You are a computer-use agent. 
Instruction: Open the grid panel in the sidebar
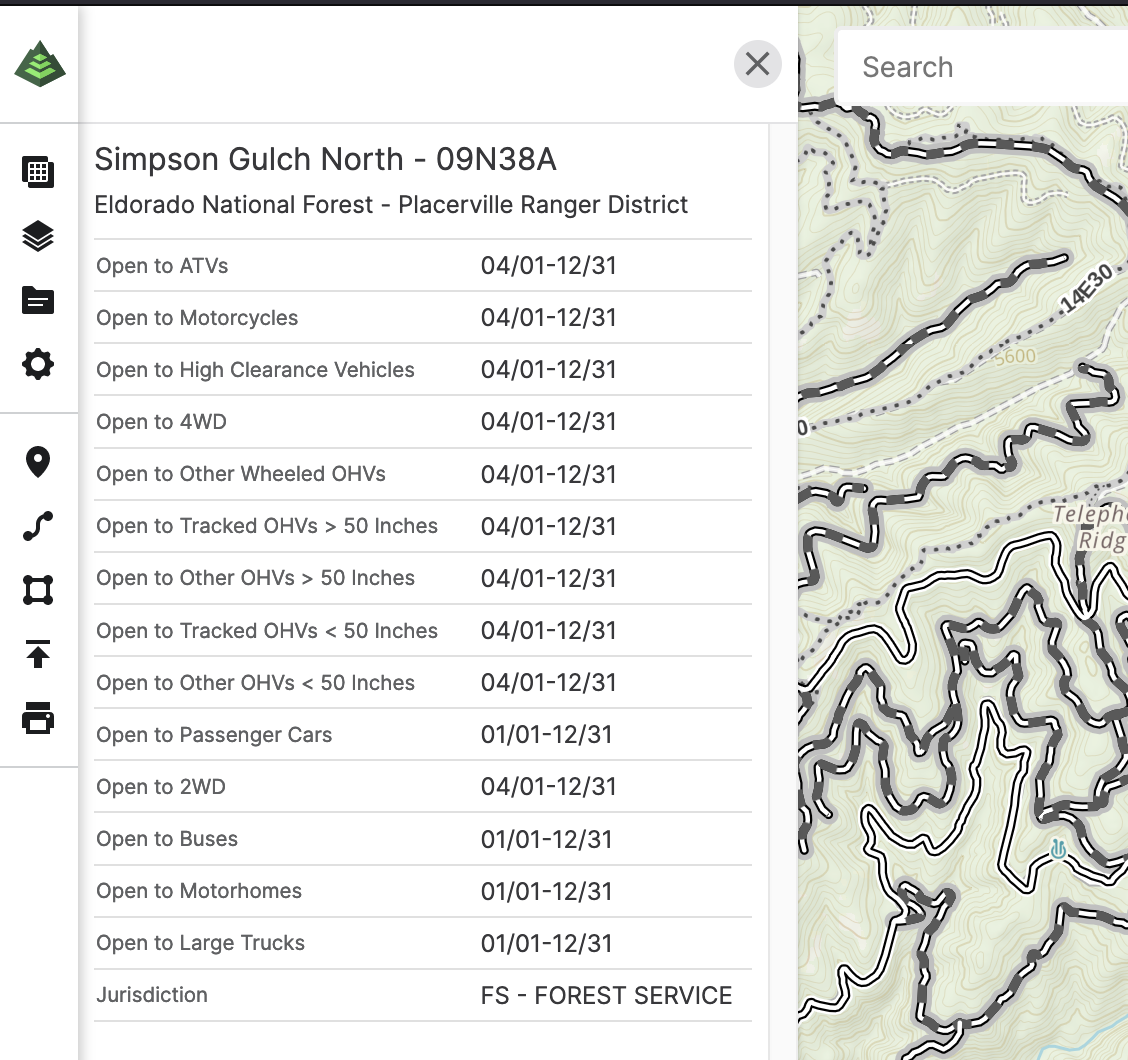[38, 172]
